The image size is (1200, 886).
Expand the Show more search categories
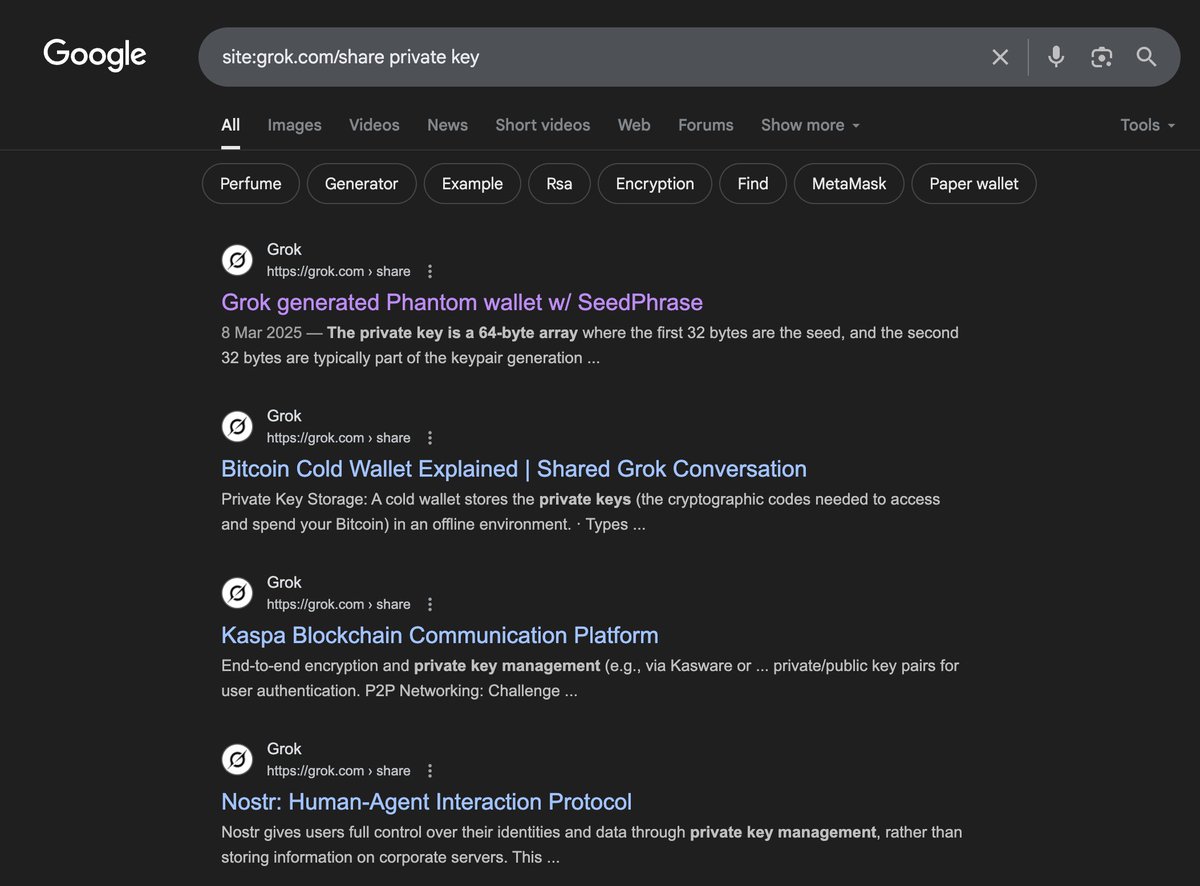click(x=810, y=125)
